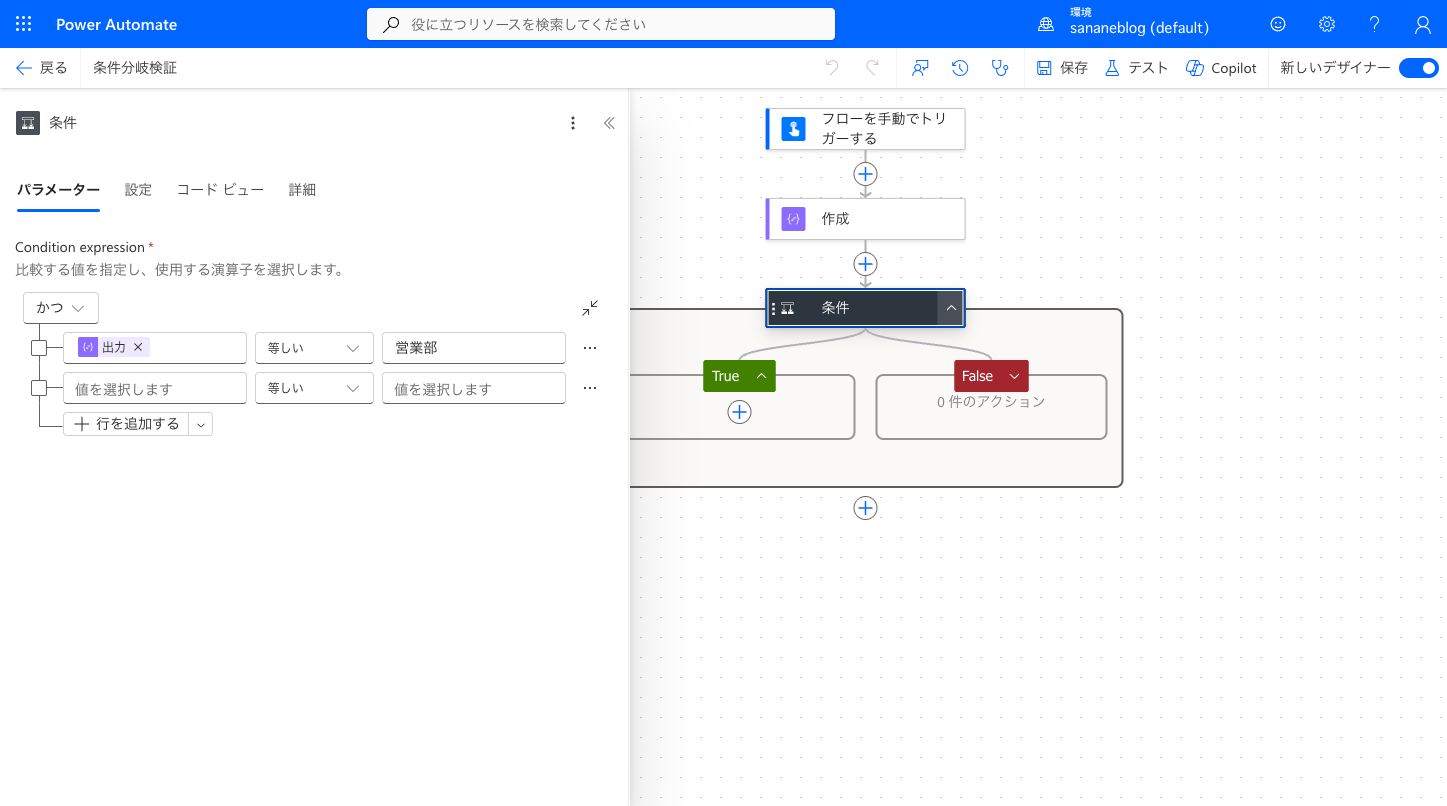The width and height of the screenshot is (1447, 806).
Task: Click the shrink expression editor icon
Action: coord(590,308)
